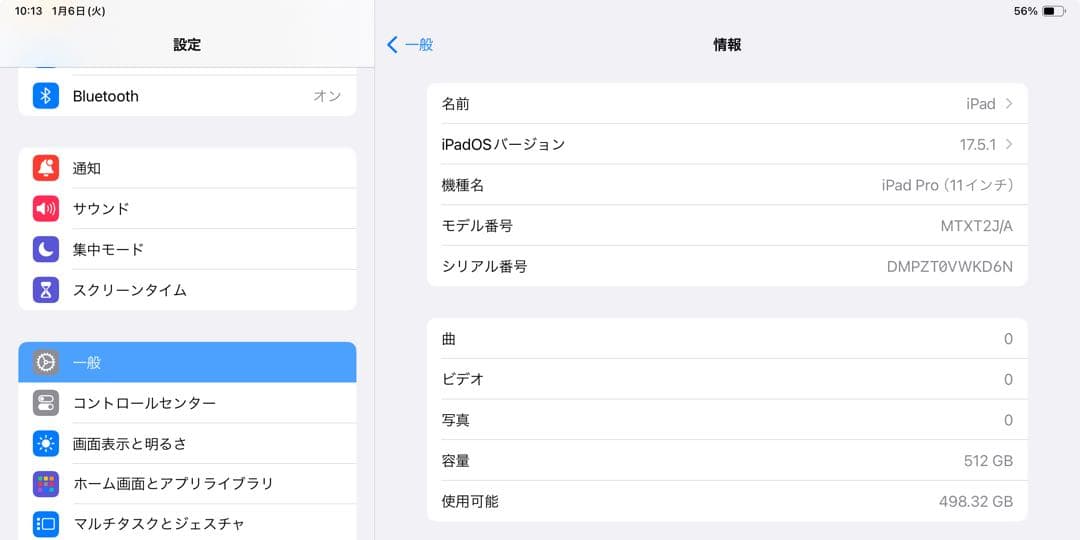Tap the device name value iPad
This screenshot has height=540, width=1080.
981,104
